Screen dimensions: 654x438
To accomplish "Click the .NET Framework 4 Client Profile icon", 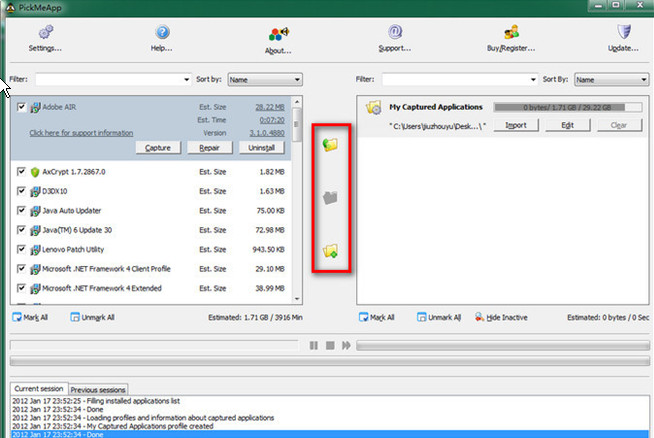I will click(x=35, y=269).
